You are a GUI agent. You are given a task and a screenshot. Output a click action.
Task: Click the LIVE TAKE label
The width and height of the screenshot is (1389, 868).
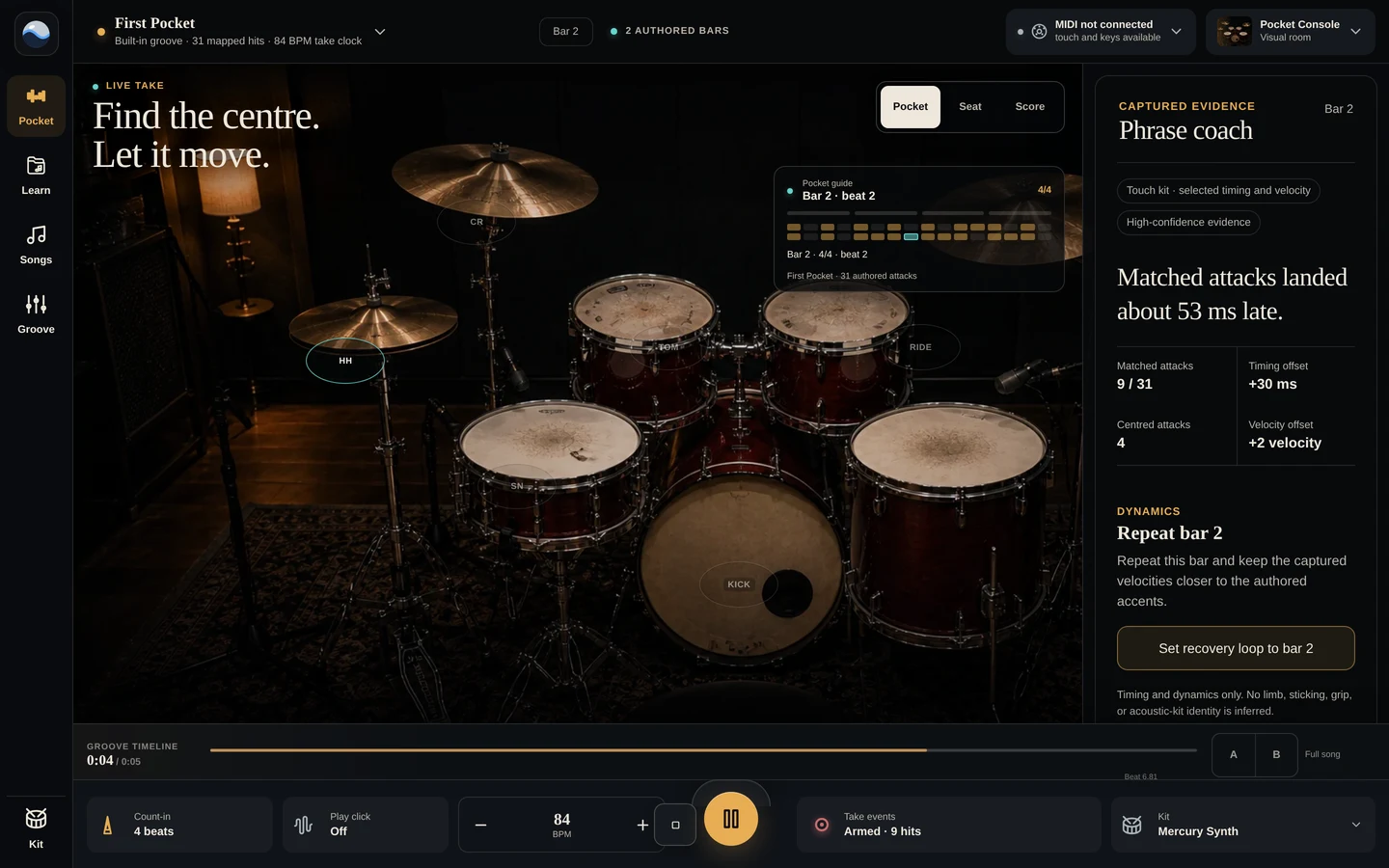tap(135, 86)
